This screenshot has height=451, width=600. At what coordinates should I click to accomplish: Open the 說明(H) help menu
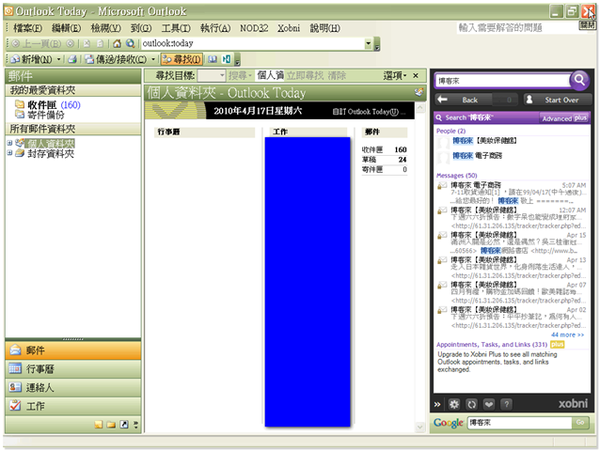click(x=324, y=28)
